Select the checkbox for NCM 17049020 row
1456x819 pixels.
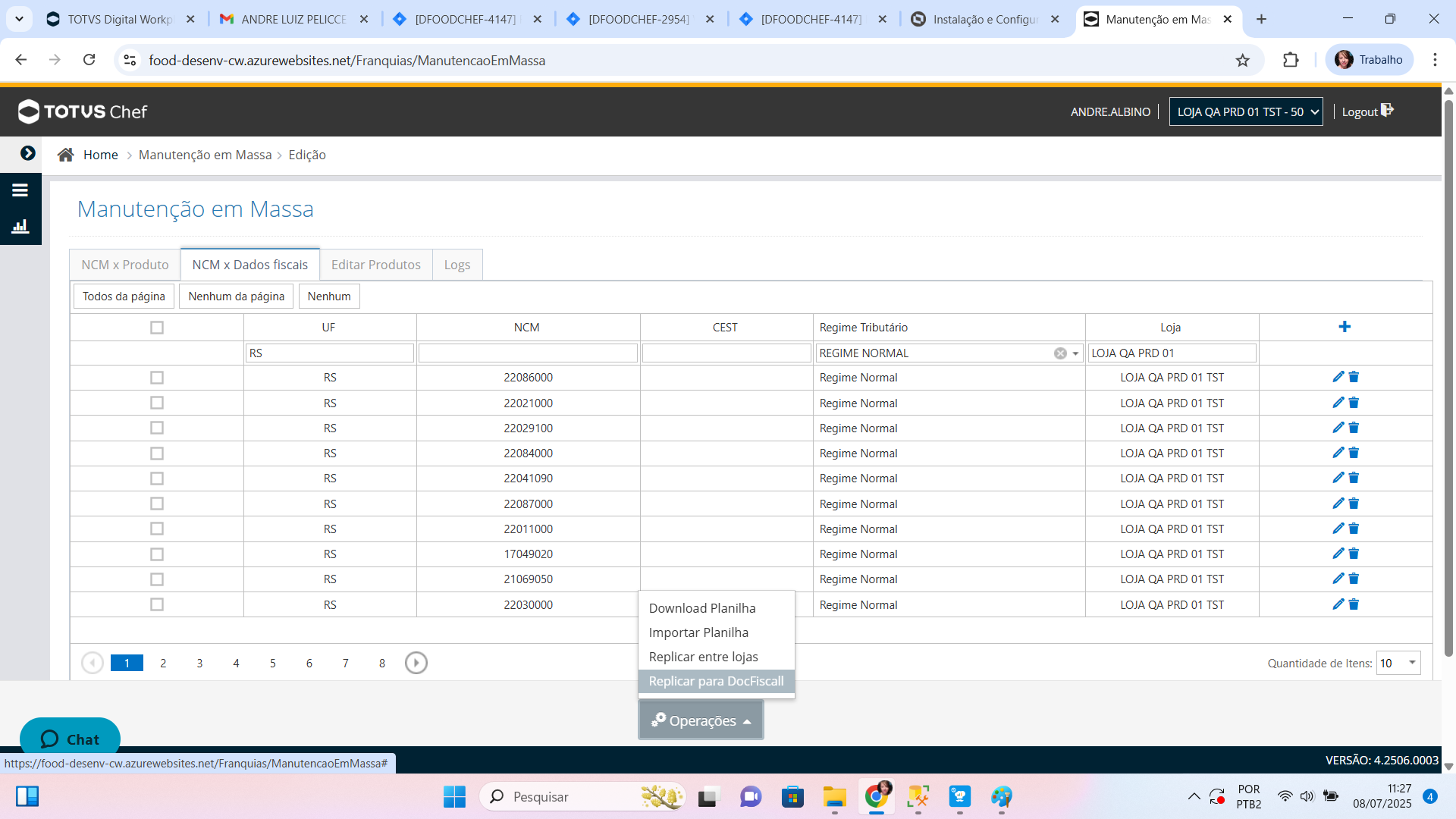[157, 554]
